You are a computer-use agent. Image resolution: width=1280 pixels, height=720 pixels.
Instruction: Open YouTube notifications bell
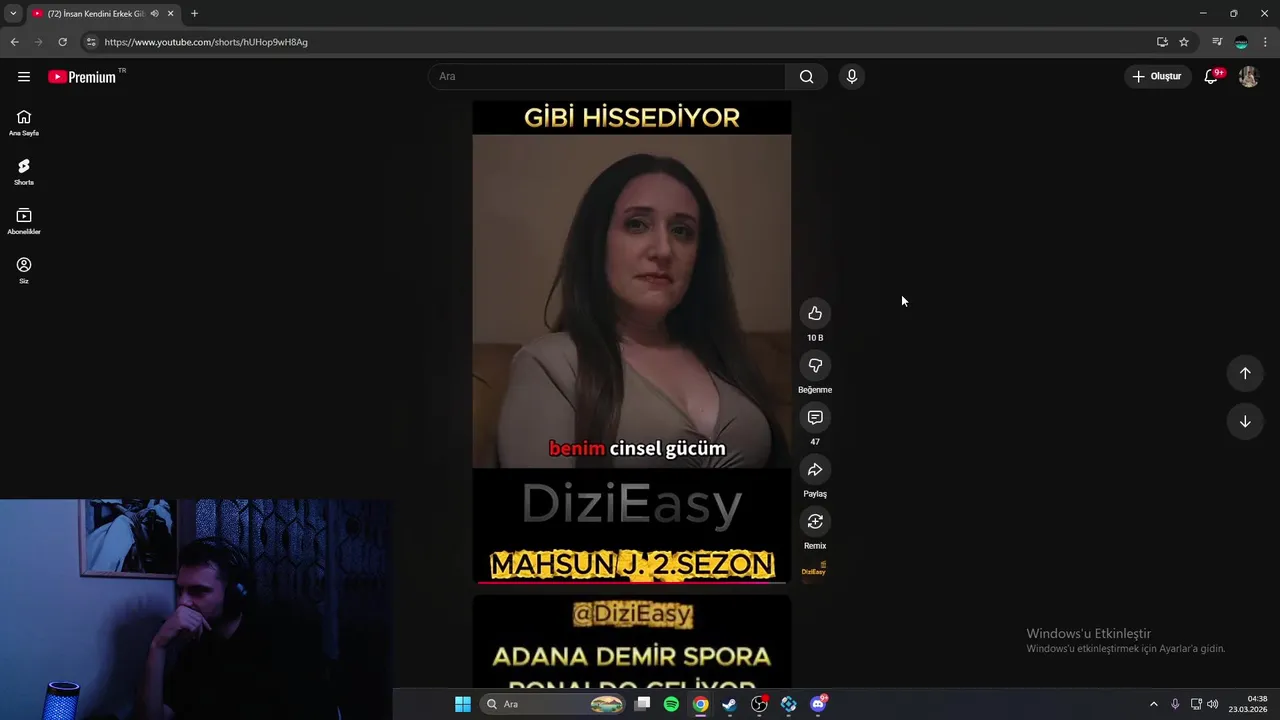click(x=1211, y=76)
